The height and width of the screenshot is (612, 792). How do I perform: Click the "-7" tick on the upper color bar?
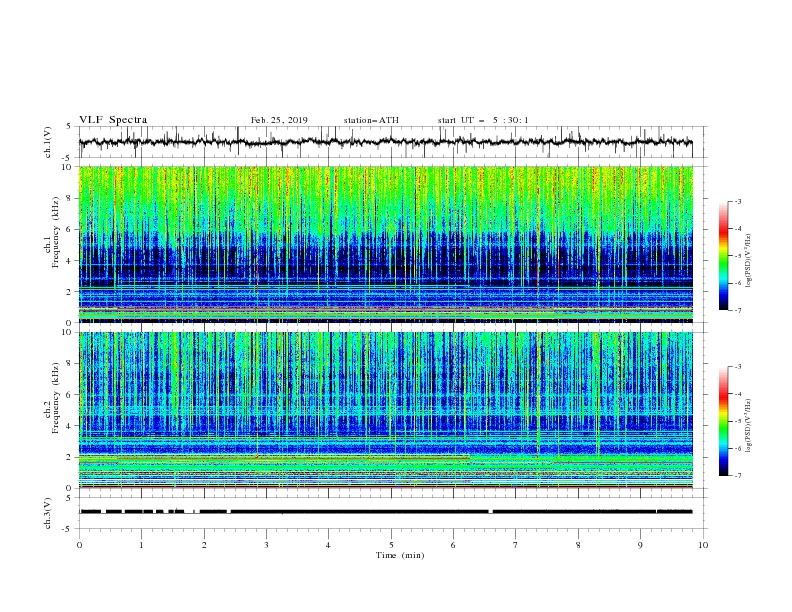[x=737, y=310]
